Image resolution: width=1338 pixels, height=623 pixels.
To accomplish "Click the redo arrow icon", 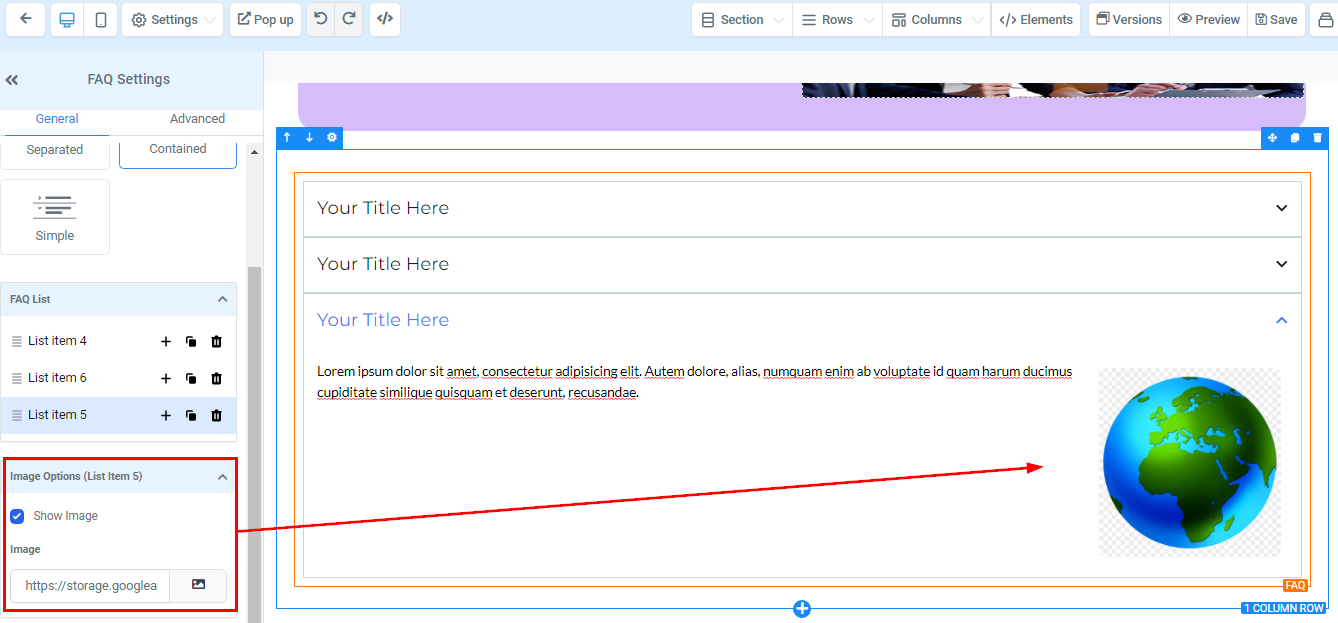I will [348, 19].
